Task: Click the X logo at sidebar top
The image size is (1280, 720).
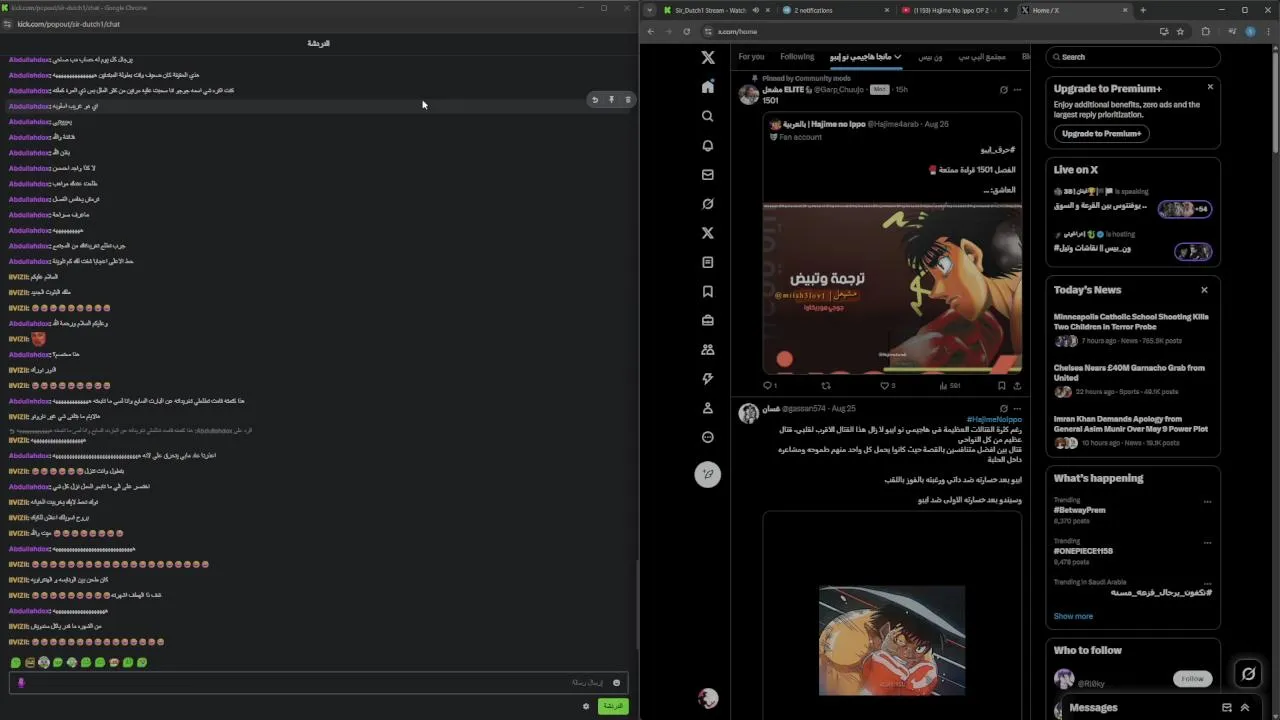Action: coord(707,58)
